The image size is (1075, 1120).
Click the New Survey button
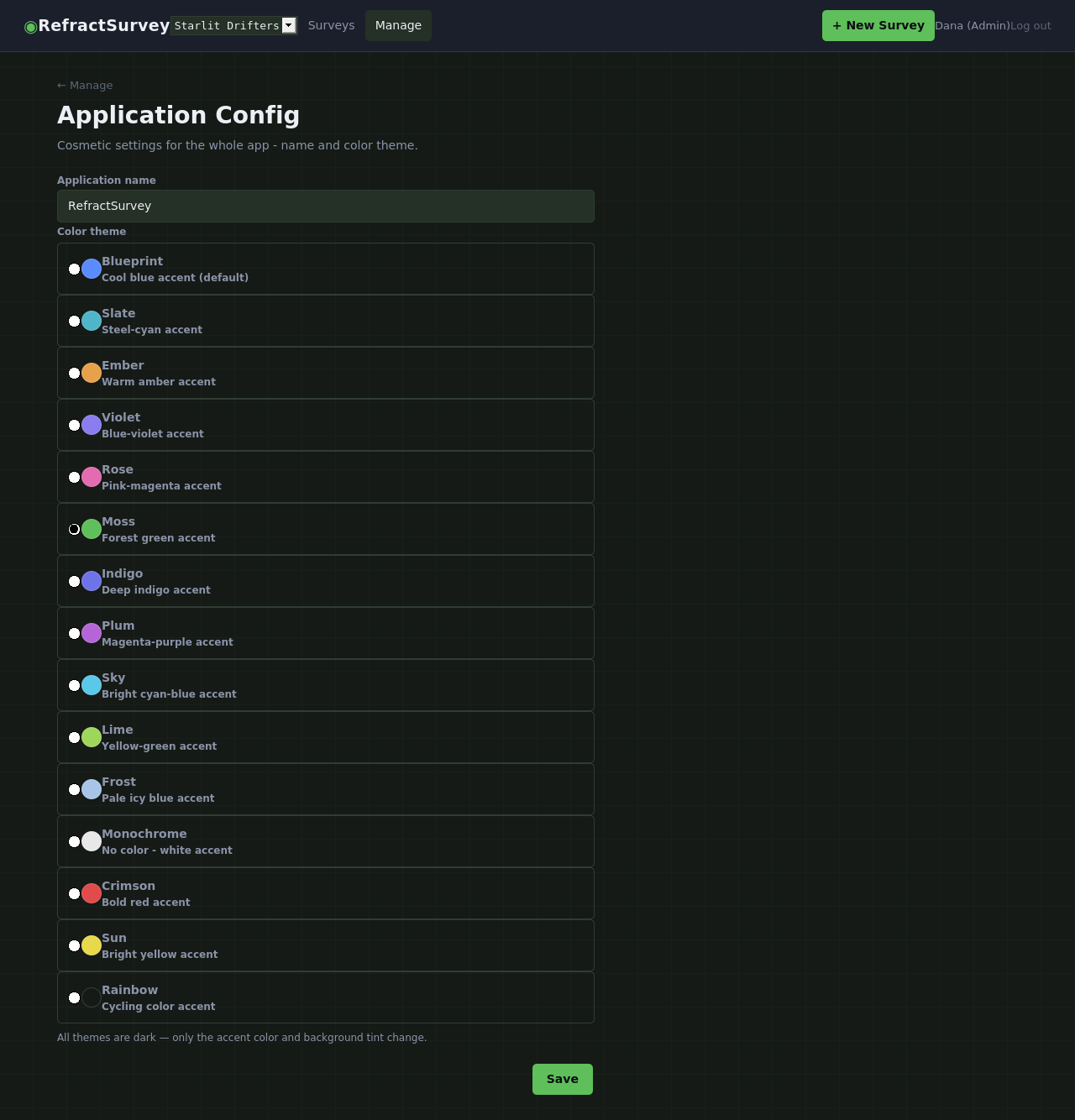pos(878,25)
